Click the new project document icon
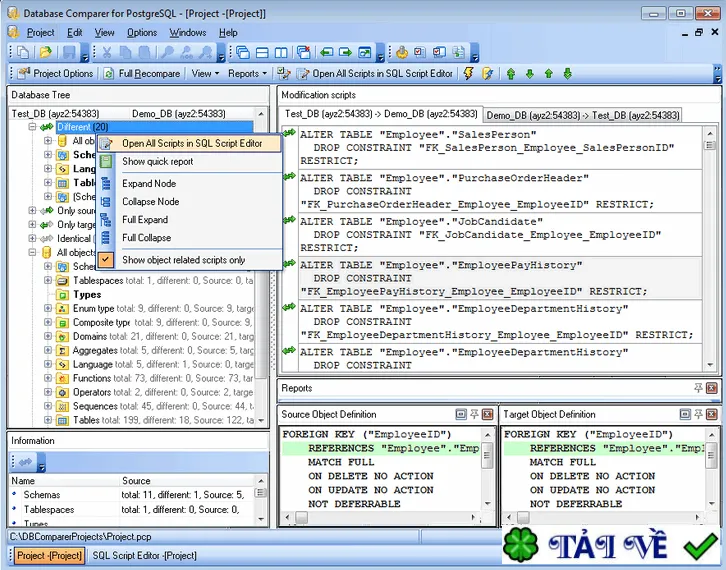This screenshot has height=570, width=726. 23,52
